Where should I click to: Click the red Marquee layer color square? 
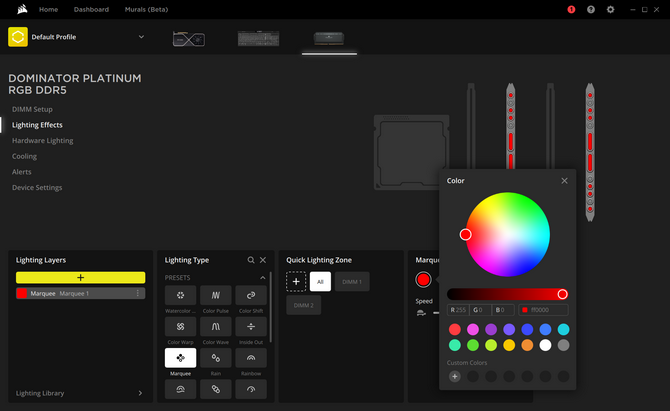pos(22,294)
